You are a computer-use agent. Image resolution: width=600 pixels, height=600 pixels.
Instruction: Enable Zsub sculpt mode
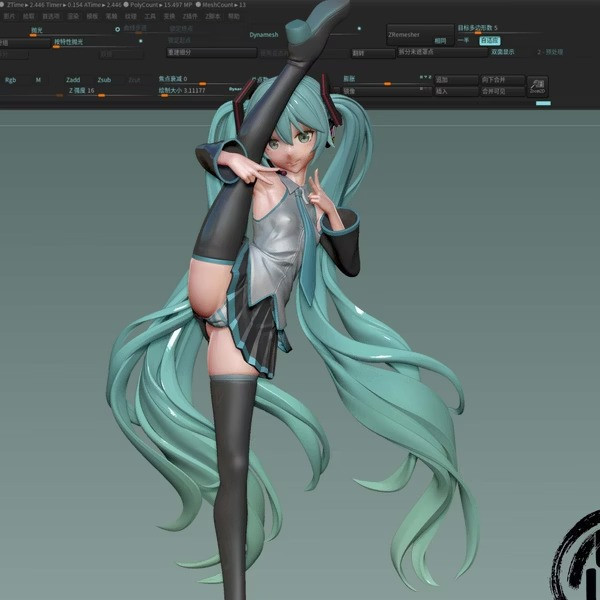point(104,80)
